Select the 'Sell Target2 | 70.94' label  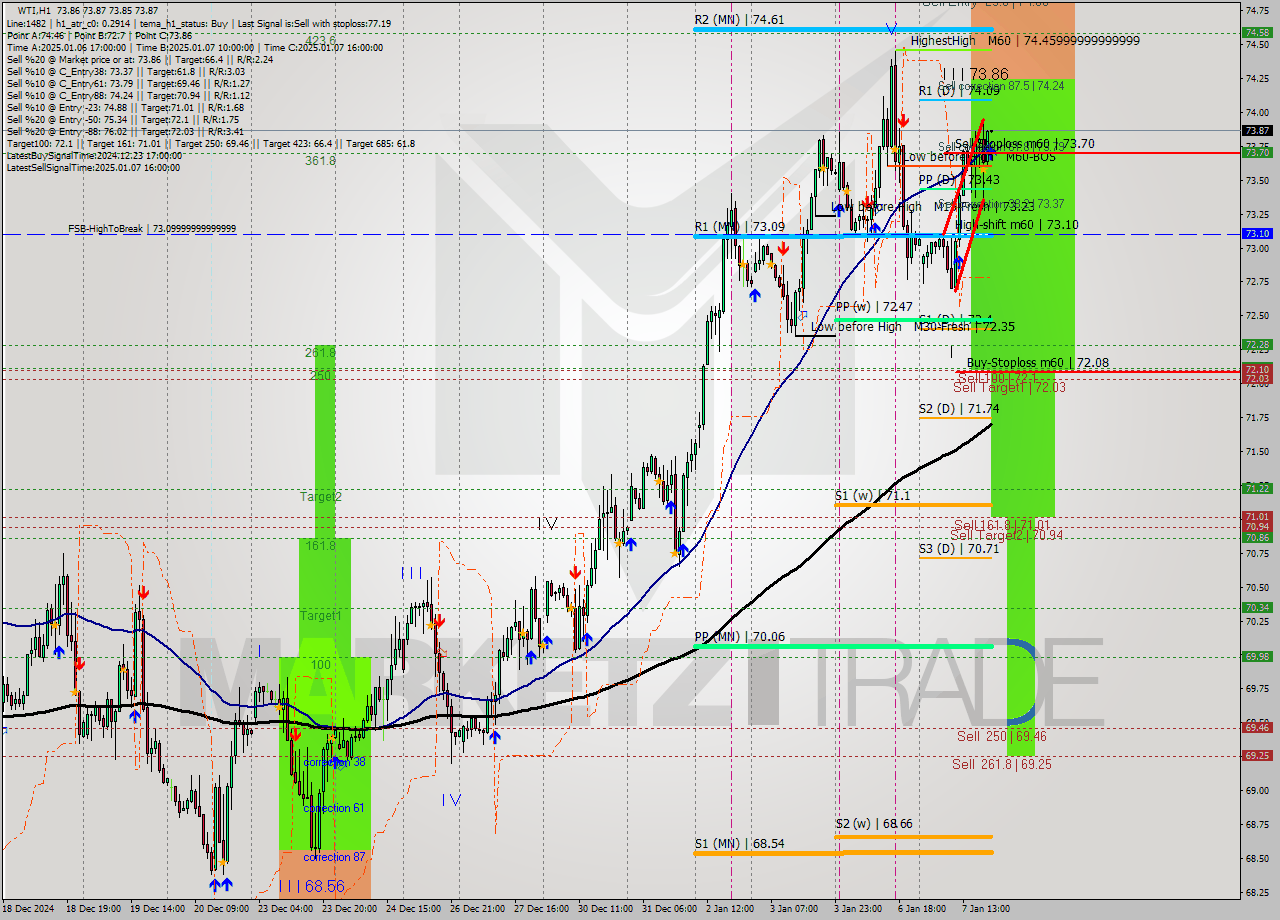1006,536
